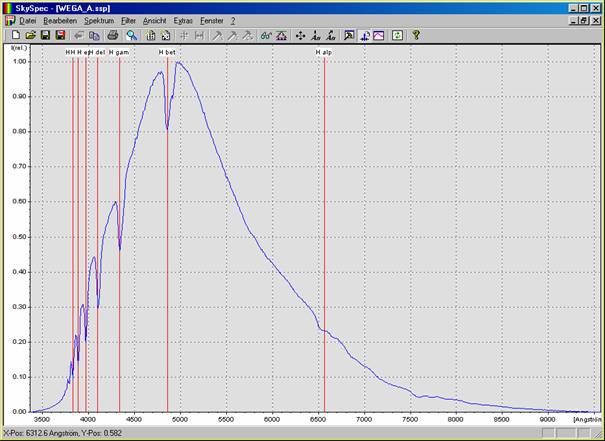This screenshot has height=441, width=605.
Task: Open the Extras menu
Action: pyautogui.click(x=183, y=20)
